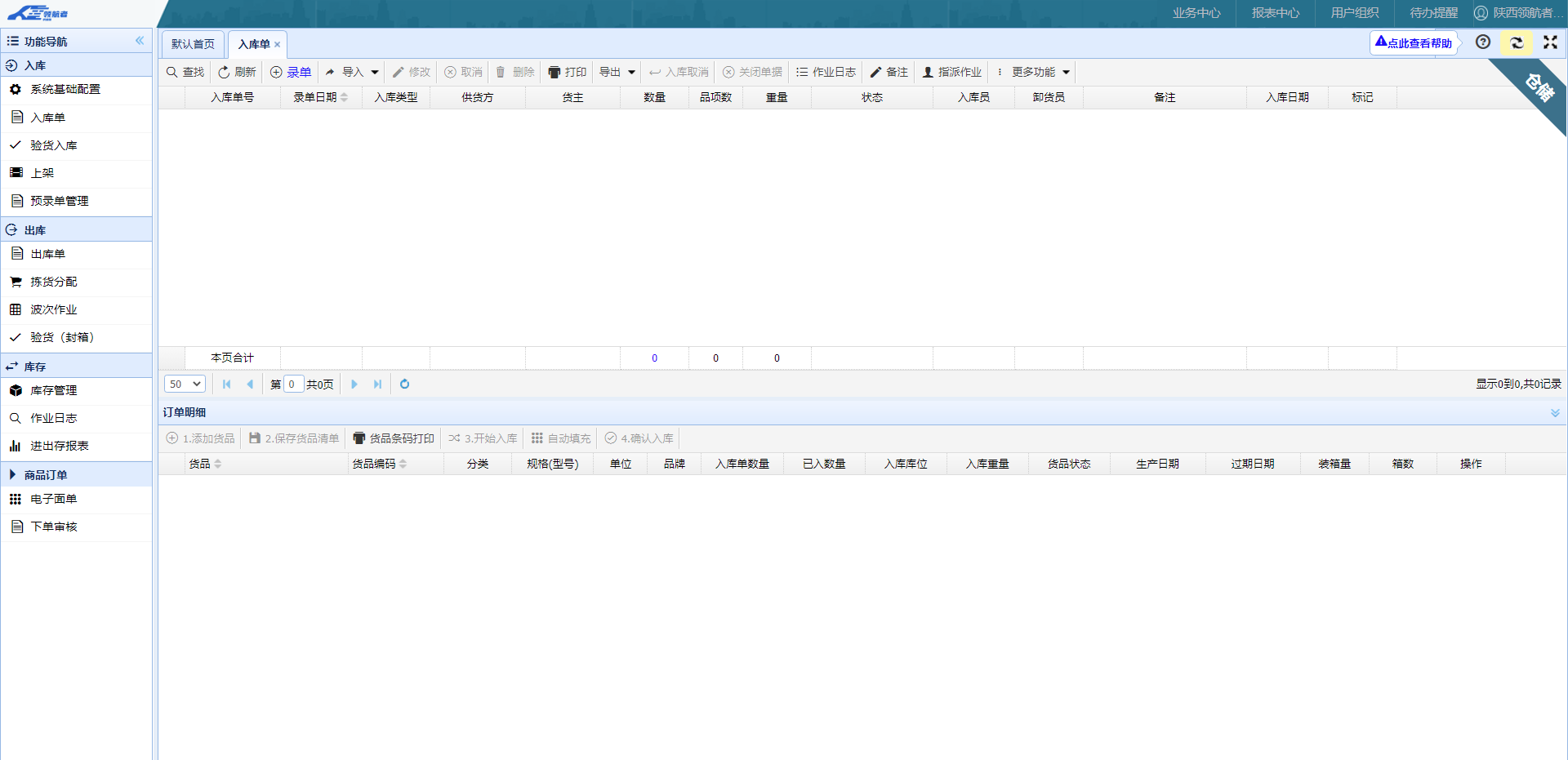Viewport: 1568px width, 760px height.
Task: Open 库存管理 in the sidebar
Action: pos(76,390)
